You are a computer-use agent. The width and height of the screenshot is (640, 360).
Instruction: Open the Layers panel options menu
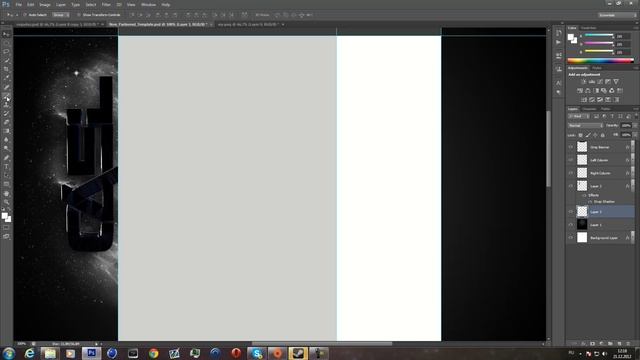click(636, 109)
